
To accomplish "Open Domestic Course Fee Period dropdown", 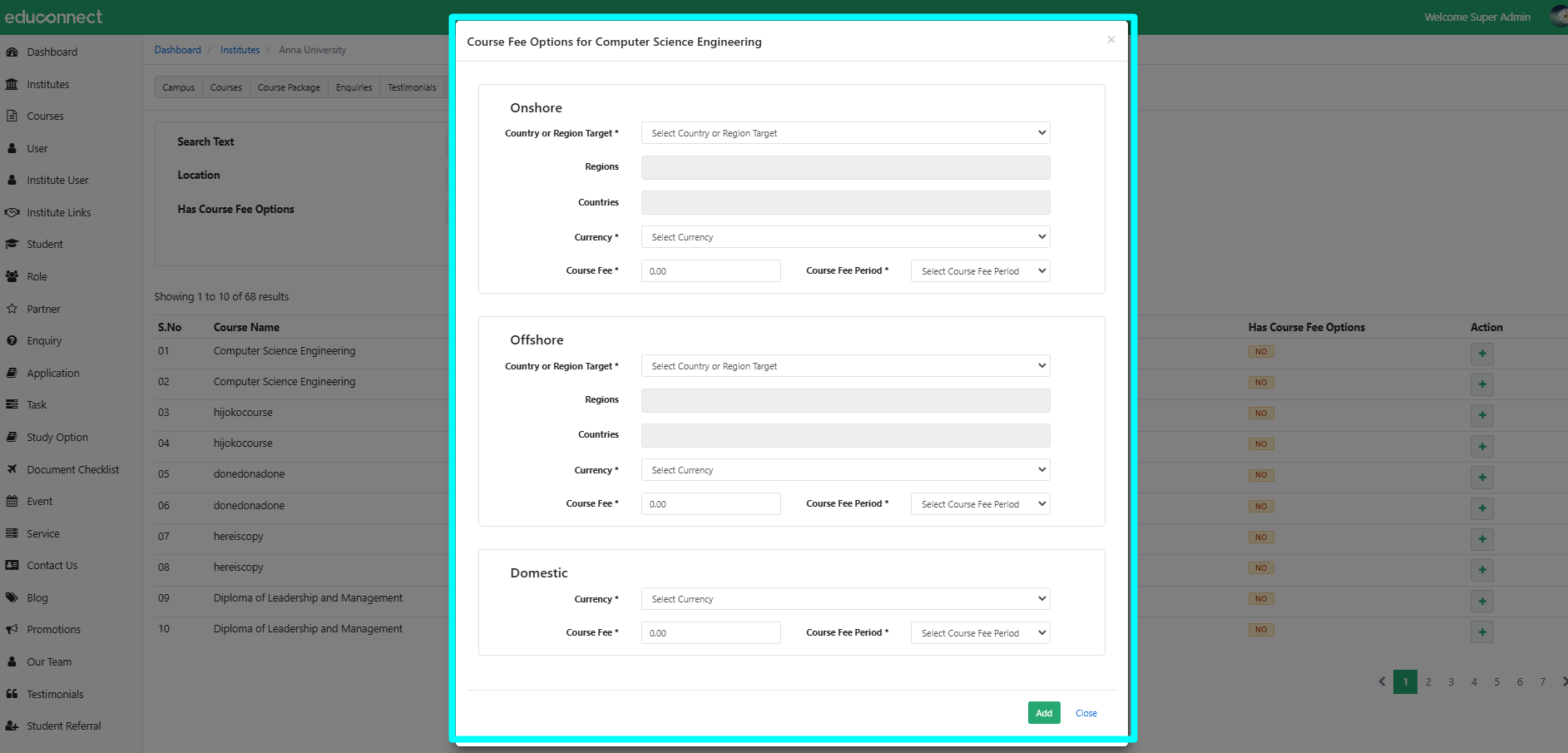I will coord(980,633).
